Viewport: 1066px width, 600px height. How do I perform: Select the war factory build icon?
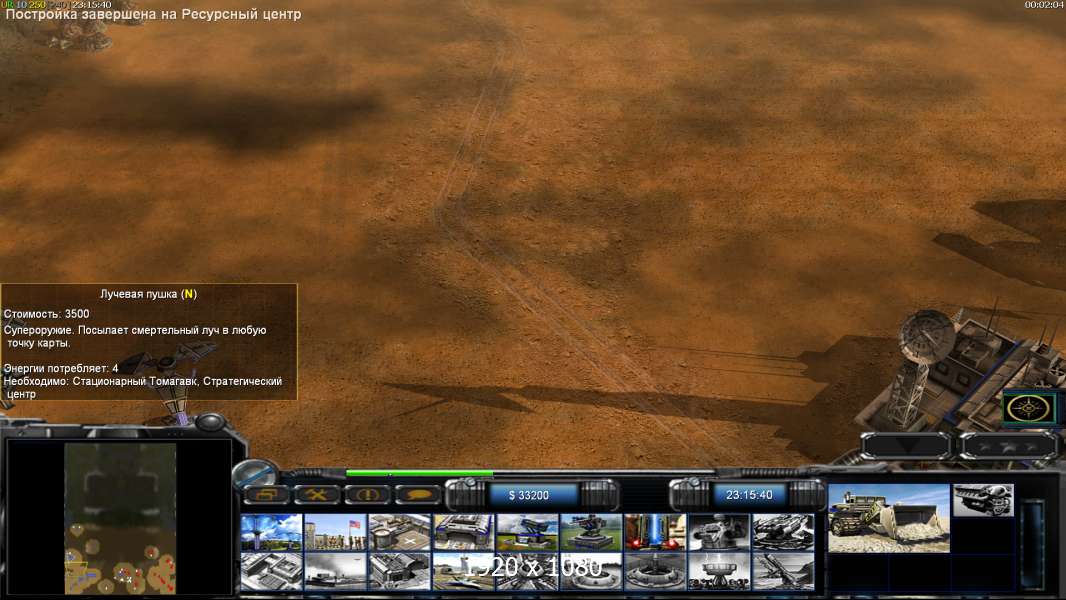pos(464,532)
